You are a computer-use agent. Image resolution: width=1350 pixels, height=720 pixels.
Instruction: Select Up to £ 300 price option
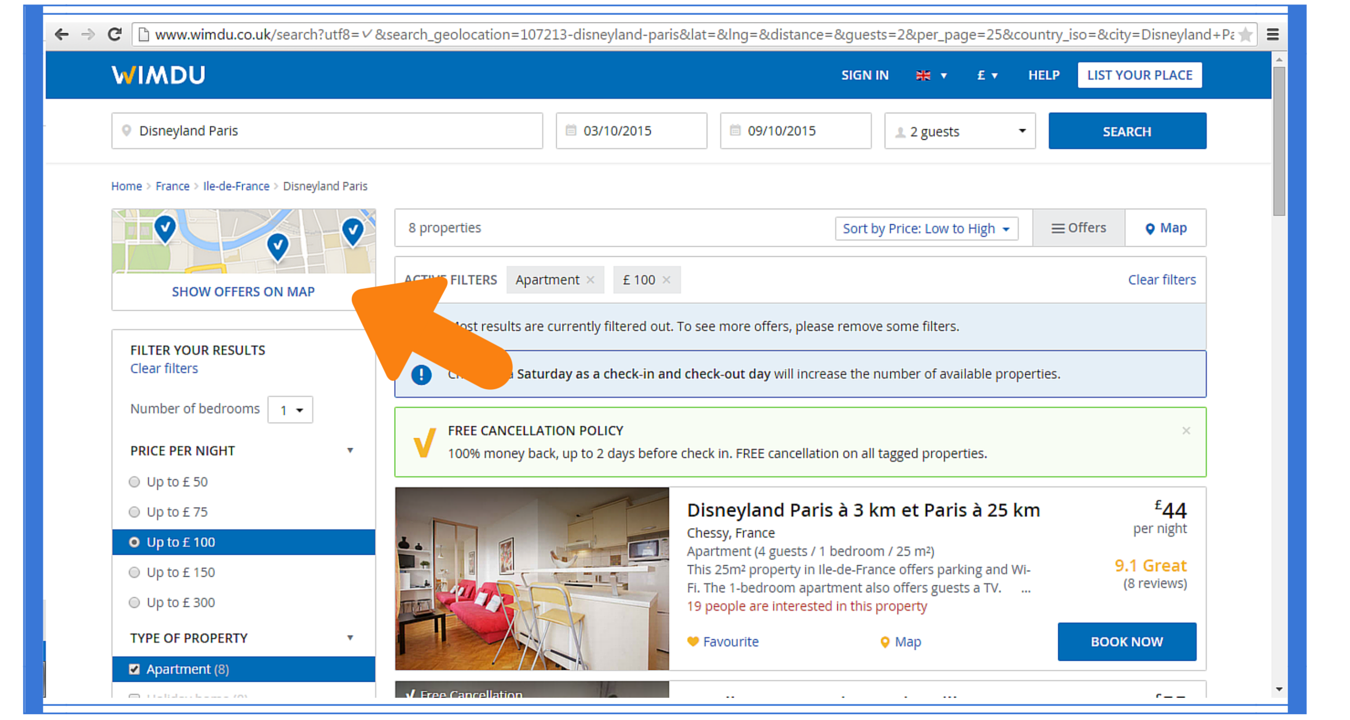(x=134, y=602)
